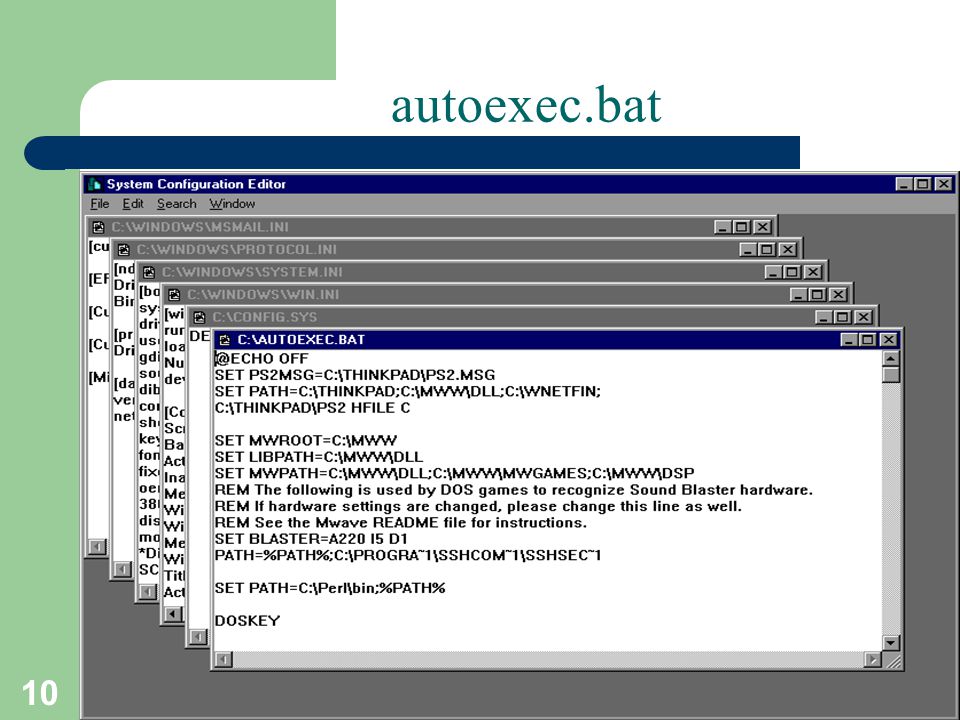Open the Window menu
The image size is (960, 720).
(232, 204)
